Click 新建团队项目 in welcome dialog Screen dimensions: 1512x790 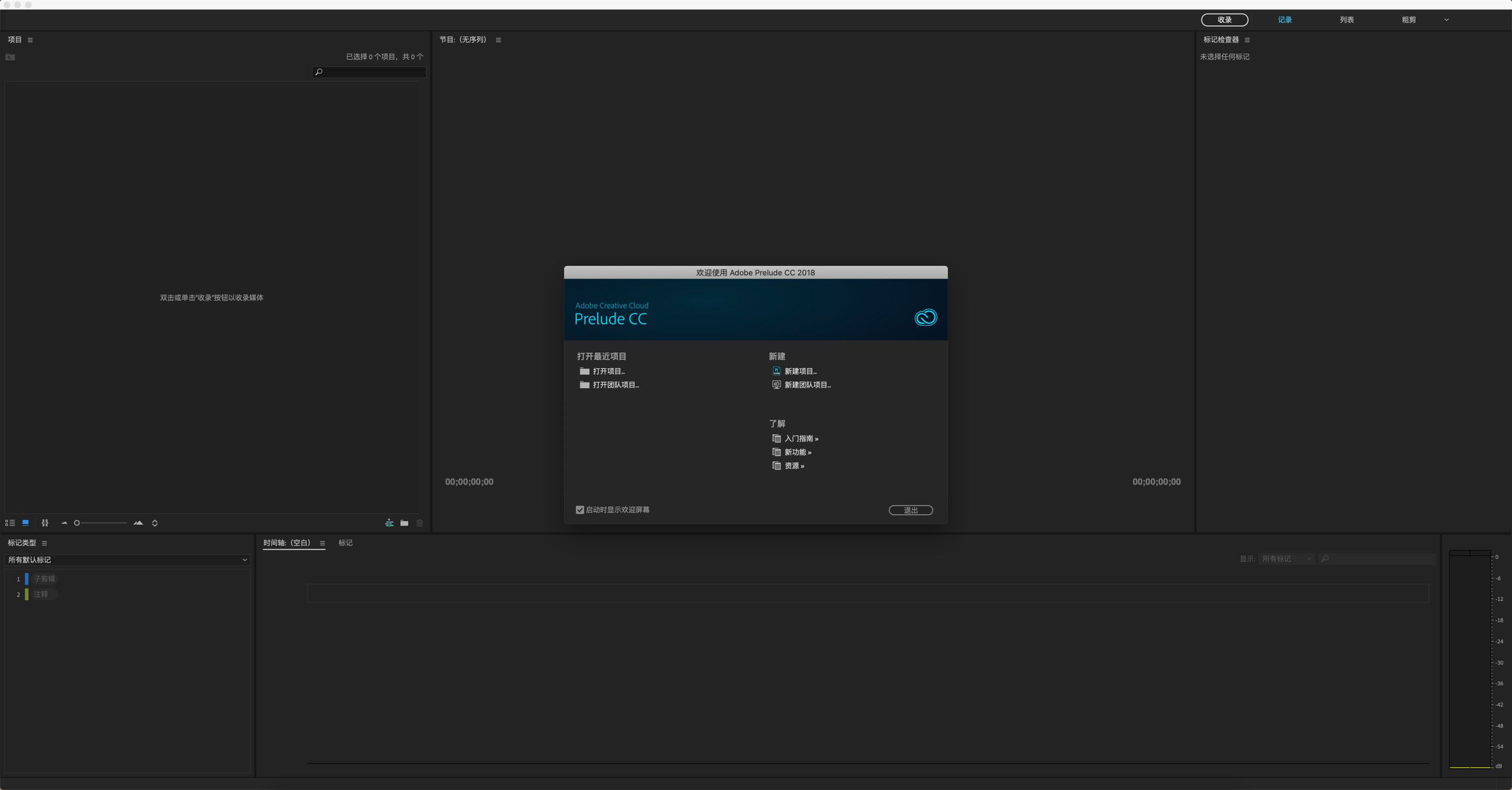pos(802,385)
